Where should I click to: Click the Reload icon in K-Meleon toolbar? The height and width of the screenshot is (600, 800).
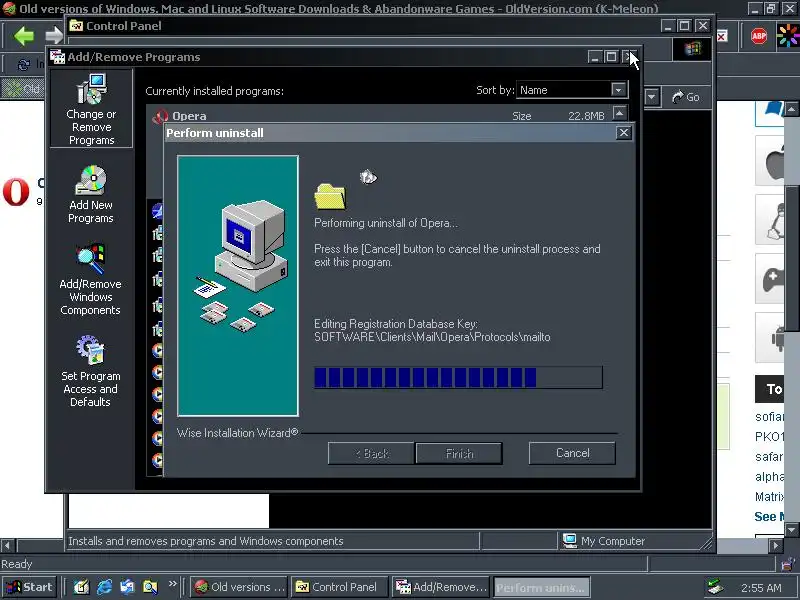23,65
